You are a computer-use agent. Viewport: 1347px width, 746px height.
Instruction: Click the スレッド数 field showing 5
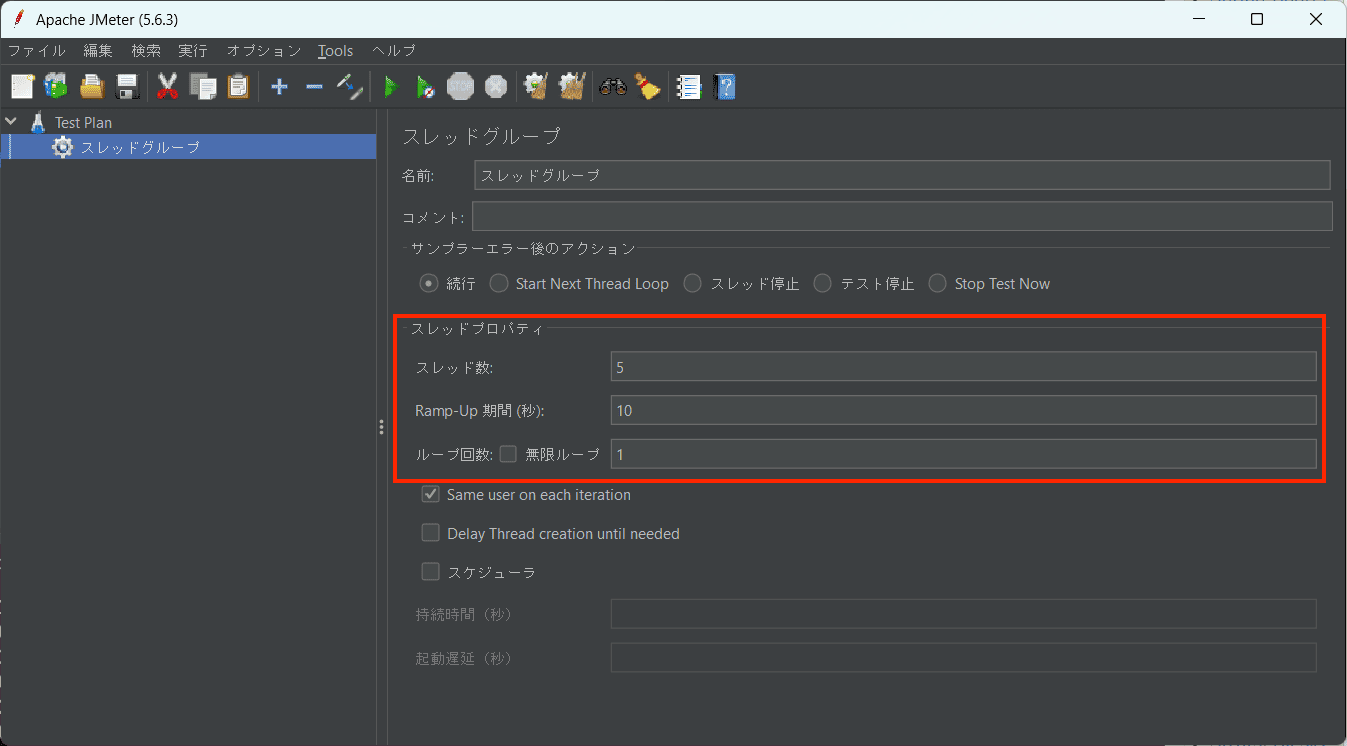pos(963,366)
